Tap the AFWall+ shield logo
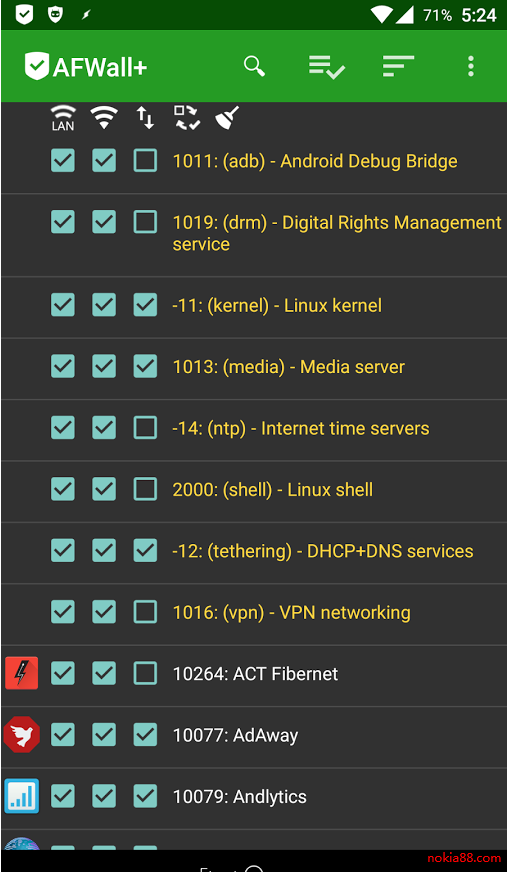507x872 pixels. pos(37,67)
